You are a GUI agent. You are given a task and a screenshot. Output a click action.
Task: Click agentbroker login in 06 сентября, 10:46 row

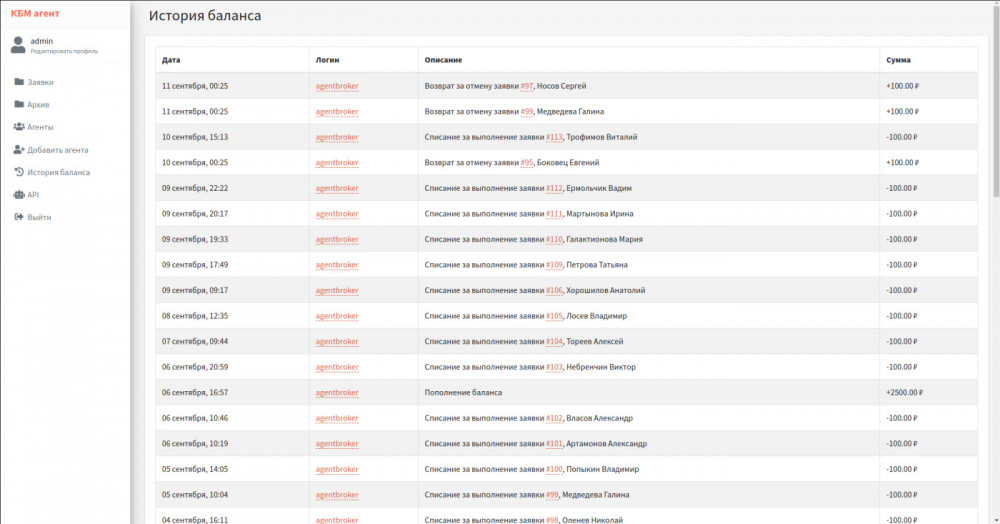click(x=337, y=418)
